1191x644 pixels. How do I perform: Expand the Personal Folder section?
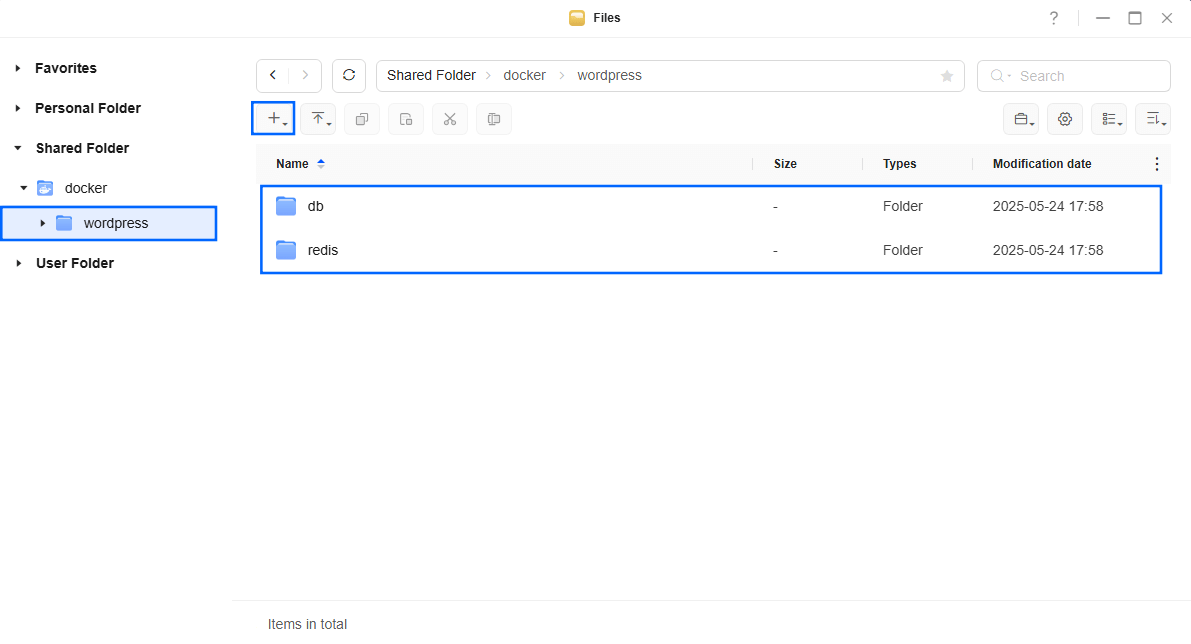(x=18, y=109)
